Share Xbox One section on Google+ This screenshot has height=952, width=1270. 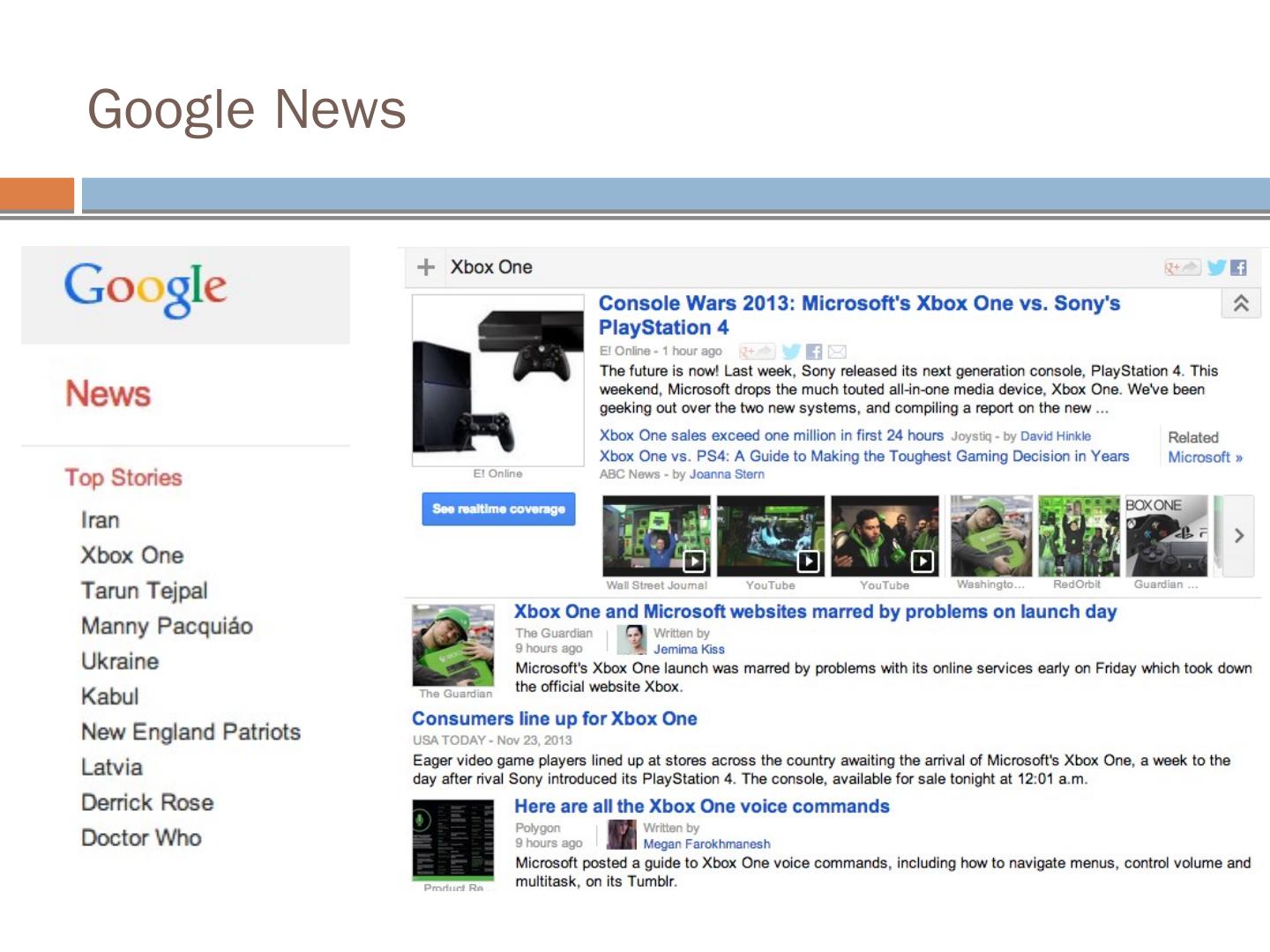(x=1183, y=267)
